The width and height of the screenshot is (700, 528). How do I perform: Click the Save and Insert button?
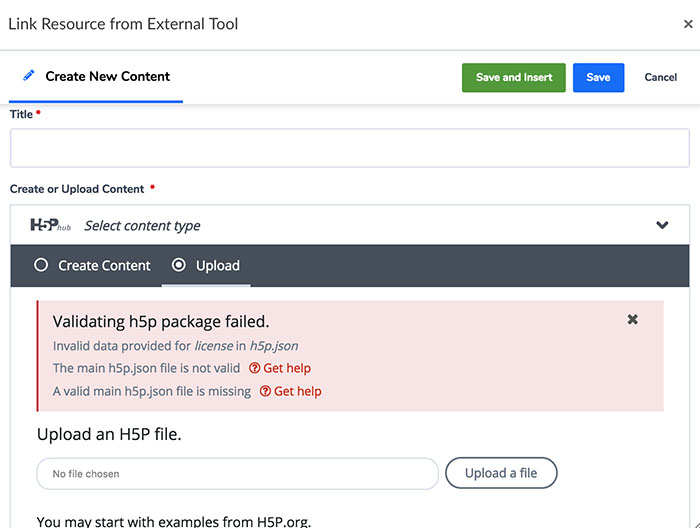point(514,78)
